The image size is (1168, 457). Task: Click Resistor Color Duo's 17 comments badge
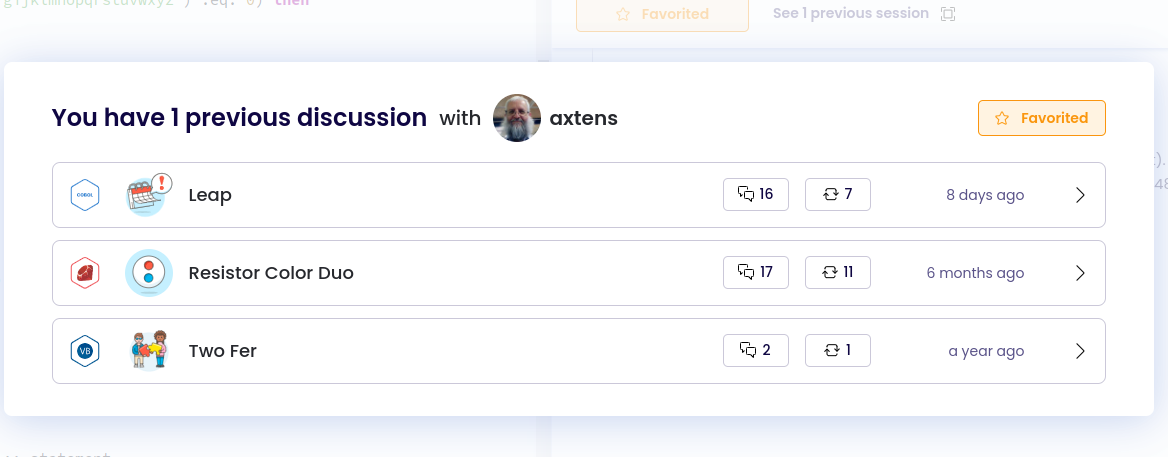756,273
